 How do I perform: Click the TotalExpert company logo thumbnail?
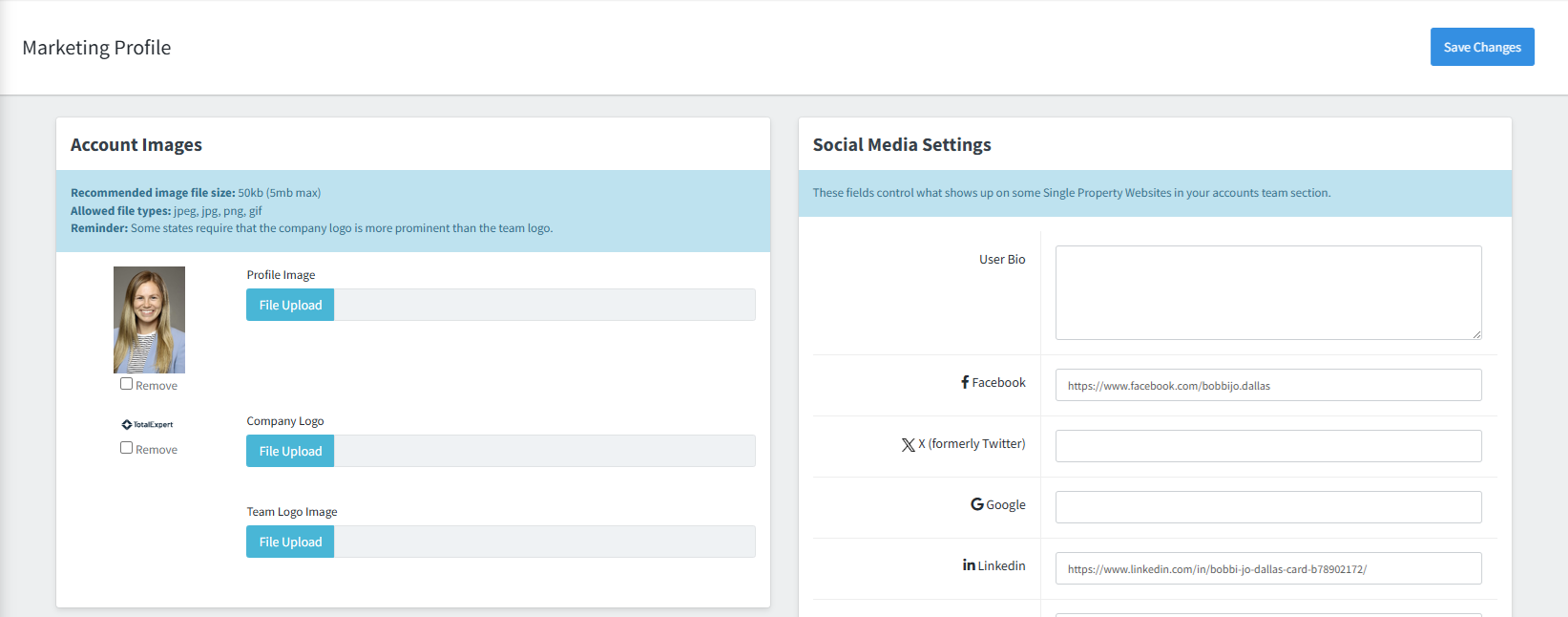148,424
